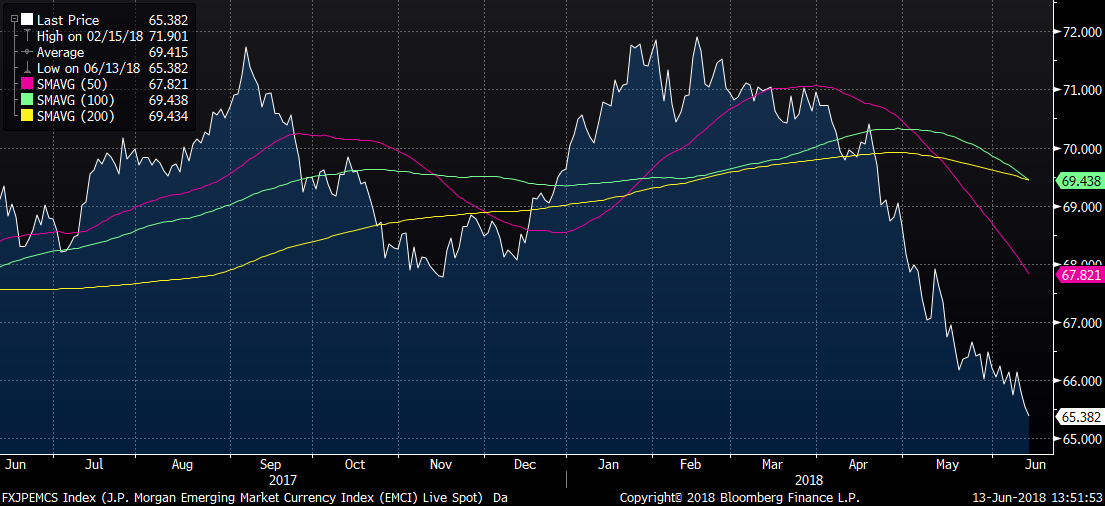Select the green SMAVG (100) swatch
The height and width of the screenshot is (506, 1105).
click(27, 100)
